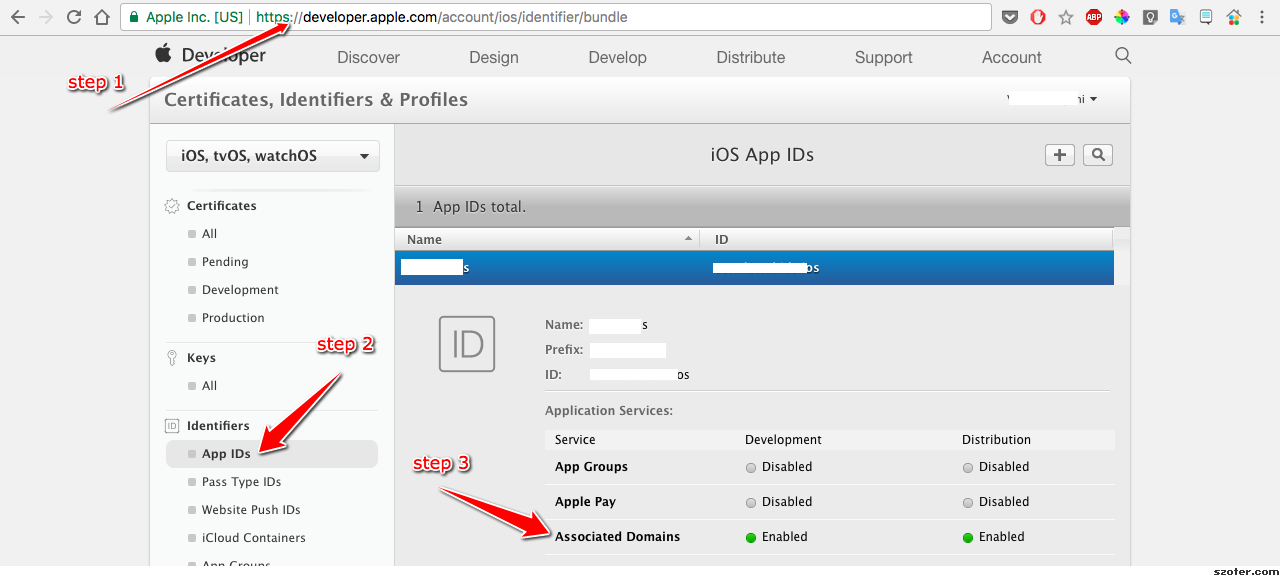
Task: Open the Google Translate extension icon
Action: tap(1178, 17)
